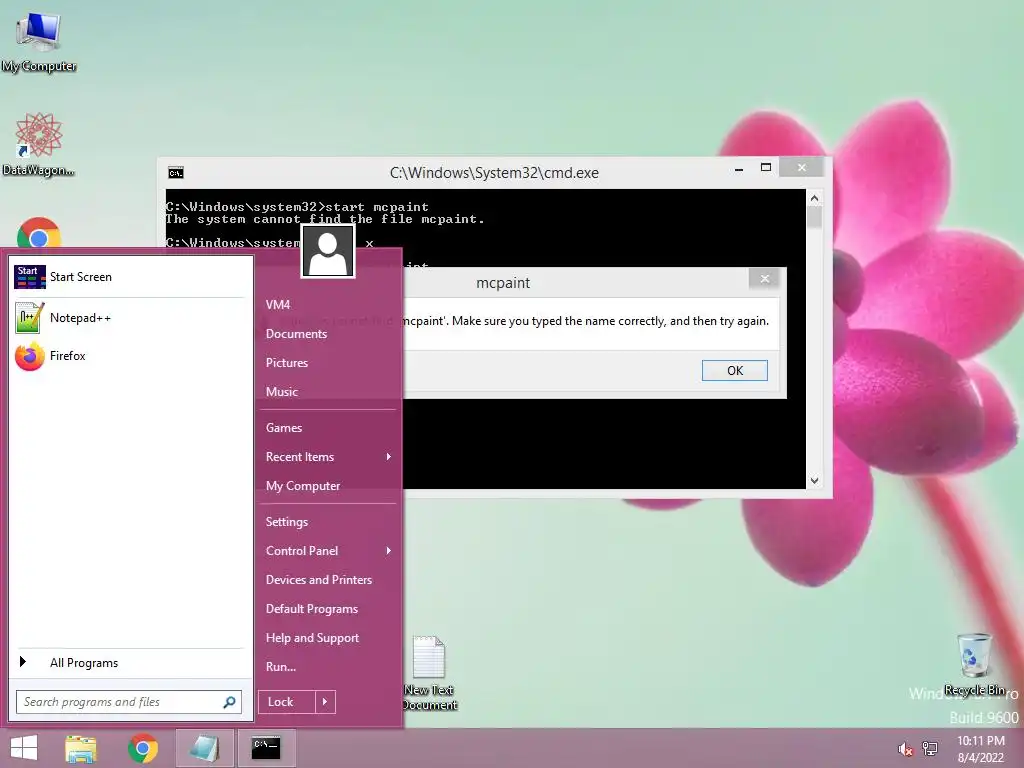The width and height of the screenshot is (1024, 768).
Task: Open Chrome from the taskbar
Action: pyautogui.click(x=143, y=748)
